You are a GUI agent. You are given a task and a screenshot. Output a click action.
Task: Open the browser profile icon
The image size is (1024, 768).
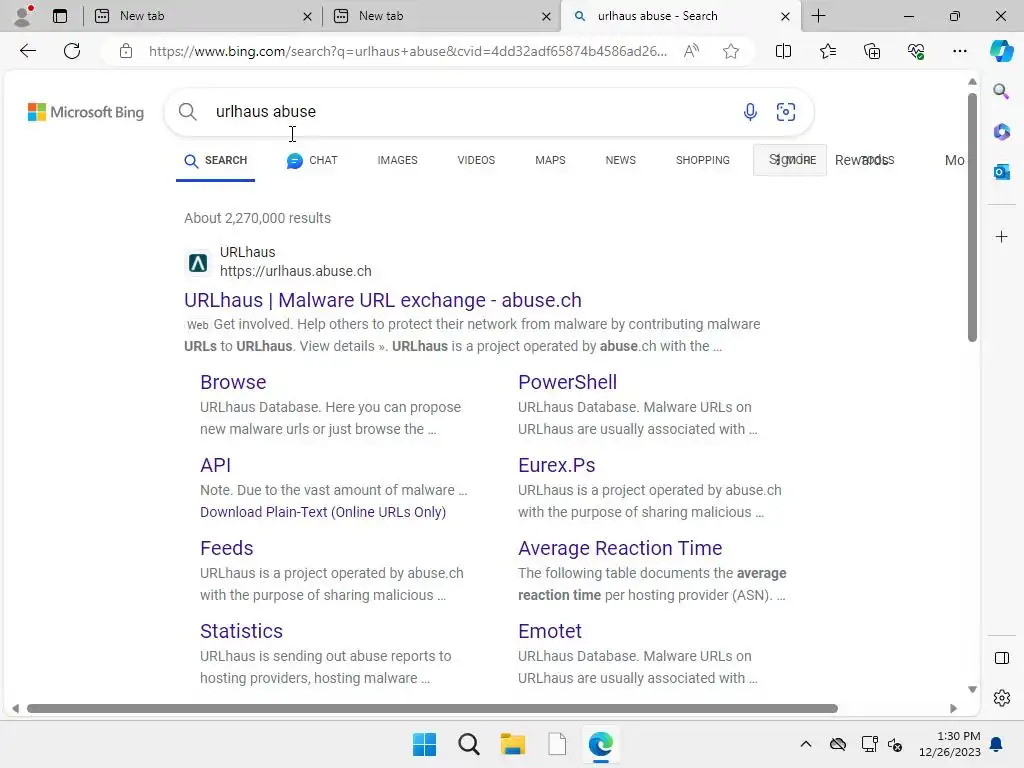pos(24,16)
